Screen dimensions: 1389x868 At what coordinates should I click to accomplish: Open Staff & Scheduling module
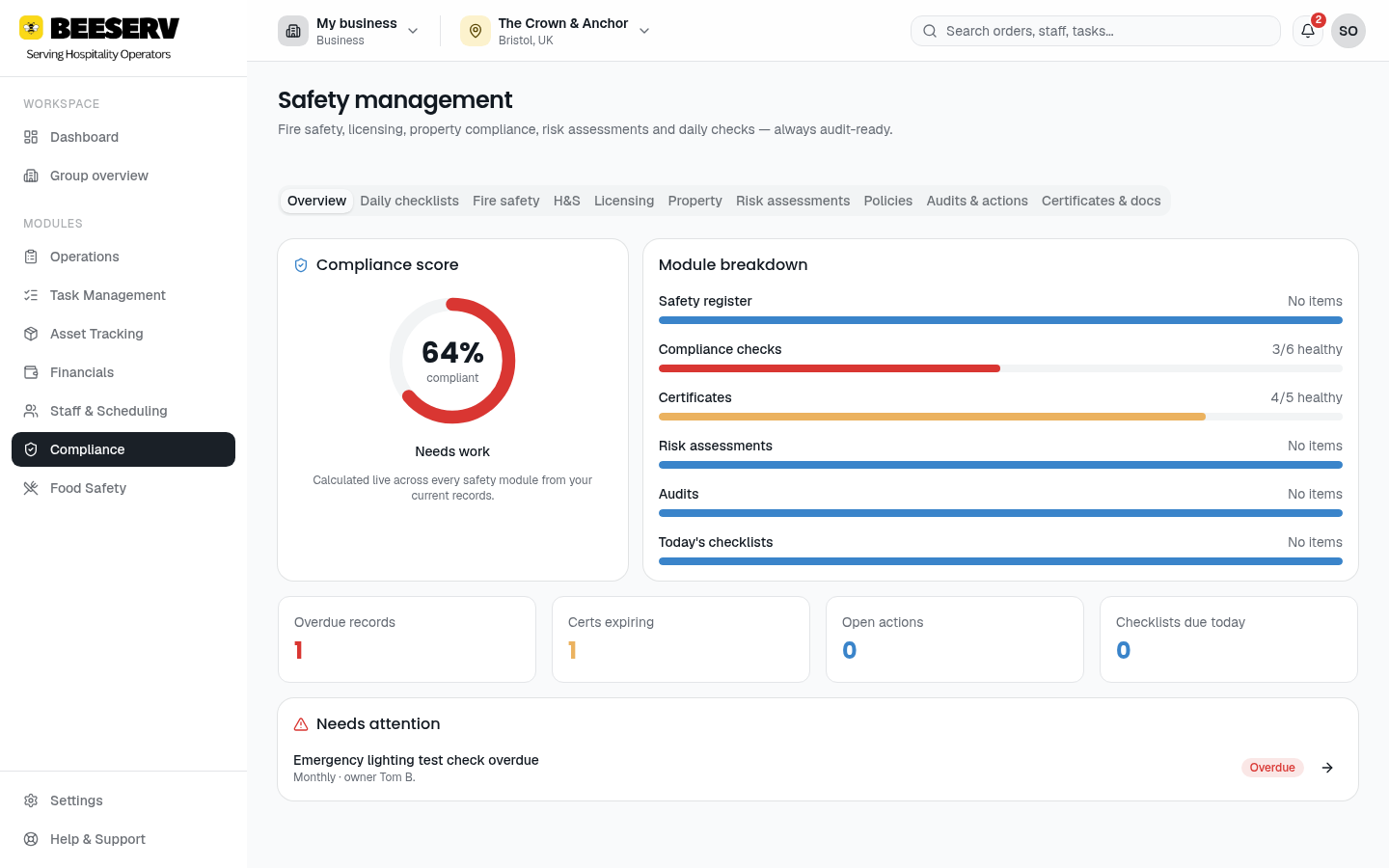123,411
